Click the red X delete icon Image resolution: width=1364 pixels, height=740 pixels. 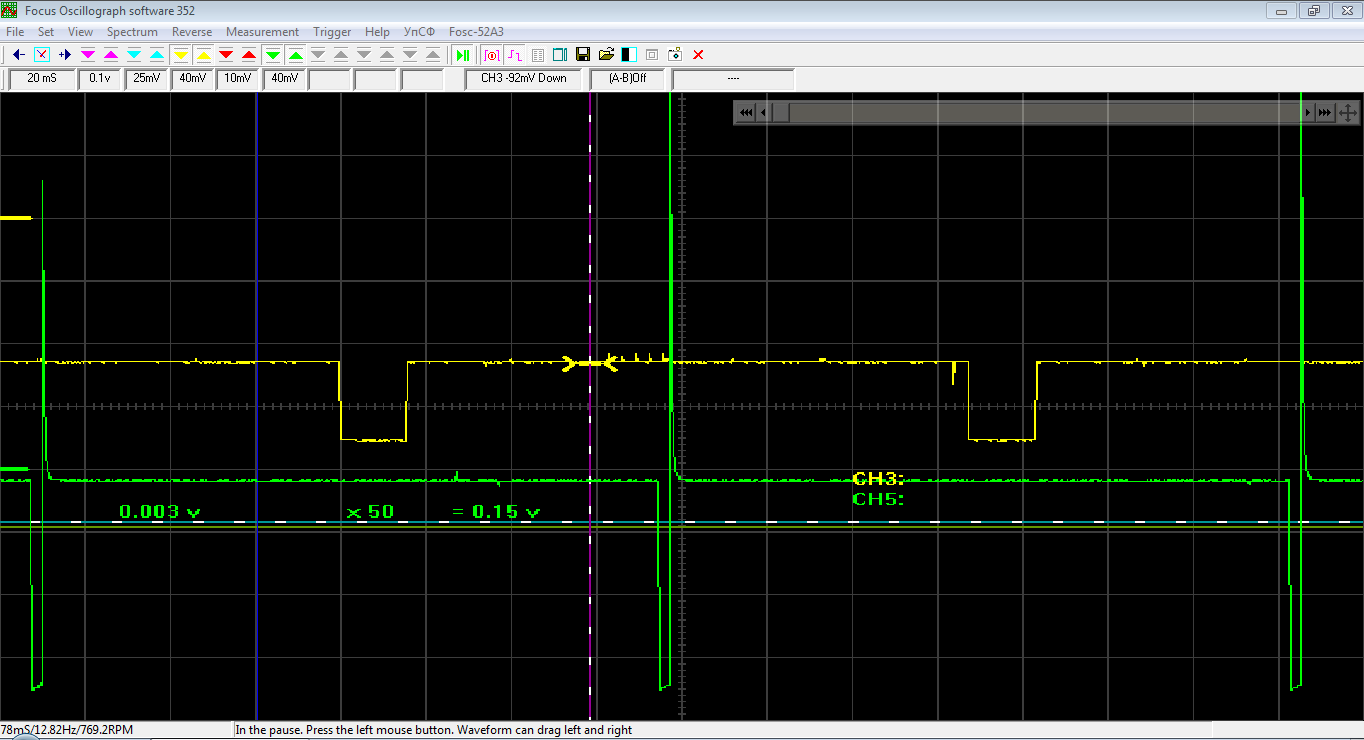coord(698,54)
